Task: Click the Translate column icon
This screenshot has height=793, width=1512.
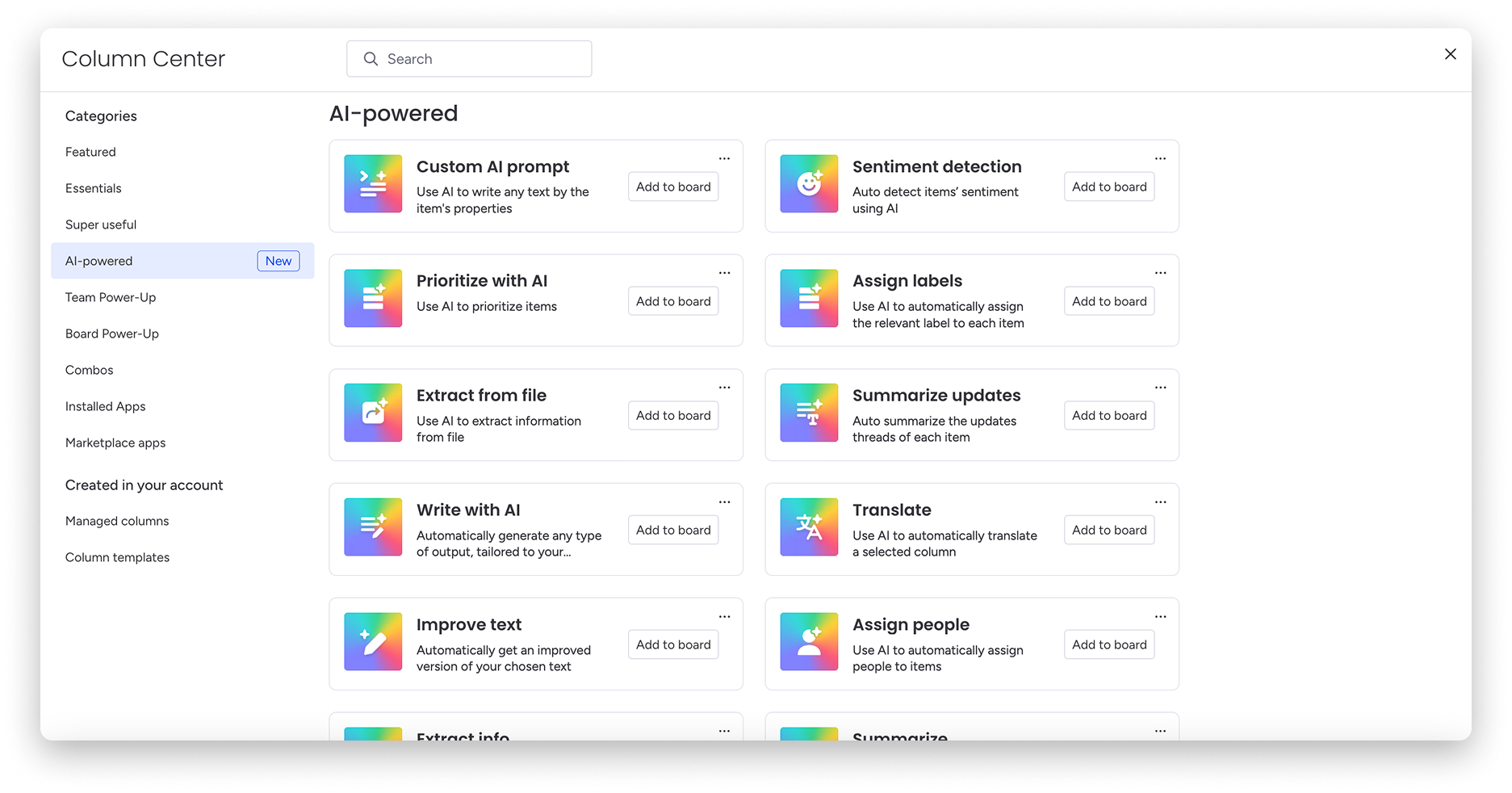Action: [x=809, y=527]
